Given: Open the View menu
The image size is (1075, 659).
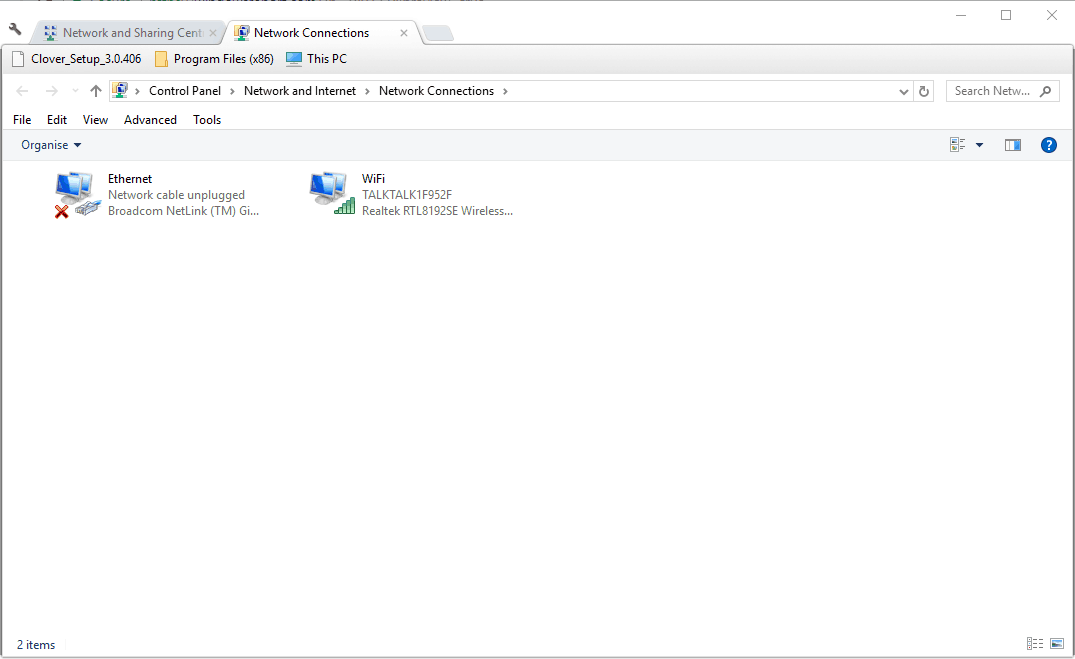Looking at the screenshot, I should tap(95, 120).
